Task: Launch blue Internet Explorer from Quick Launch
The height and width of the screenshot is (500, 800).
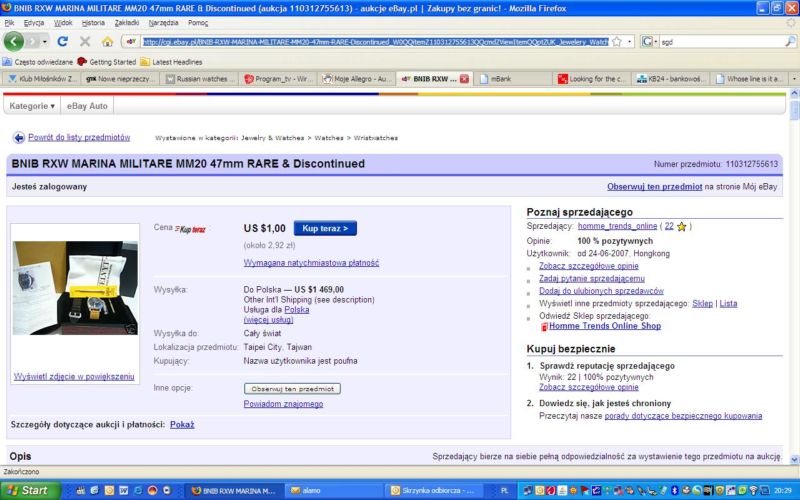Action: (x=138, y=490)
